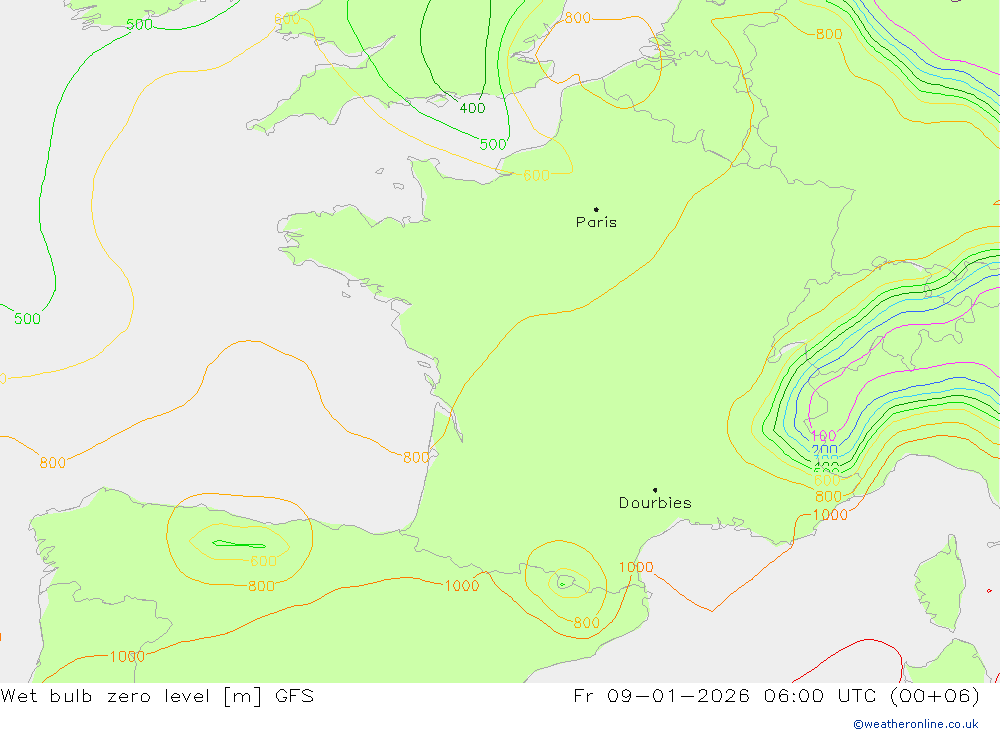Click the 'Wet bulb zero level [m] GFS' title
Screen dimensions: 1000x733
[x=158, y=695]
